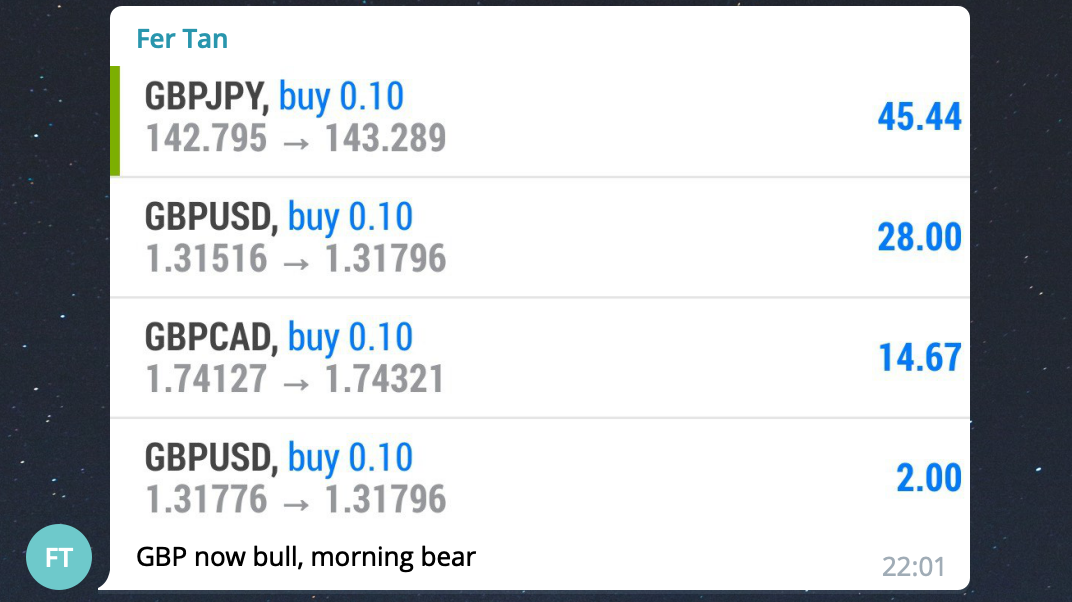The image size is (1072, 602).
Task: Open Fer Tan sender name
Action: [182, 39]
